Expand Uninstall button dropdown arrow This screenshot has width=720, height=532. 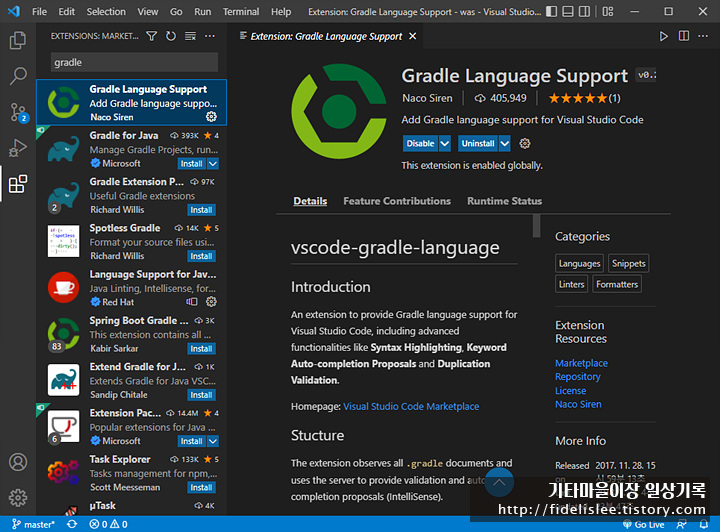(x=504, y=144)
